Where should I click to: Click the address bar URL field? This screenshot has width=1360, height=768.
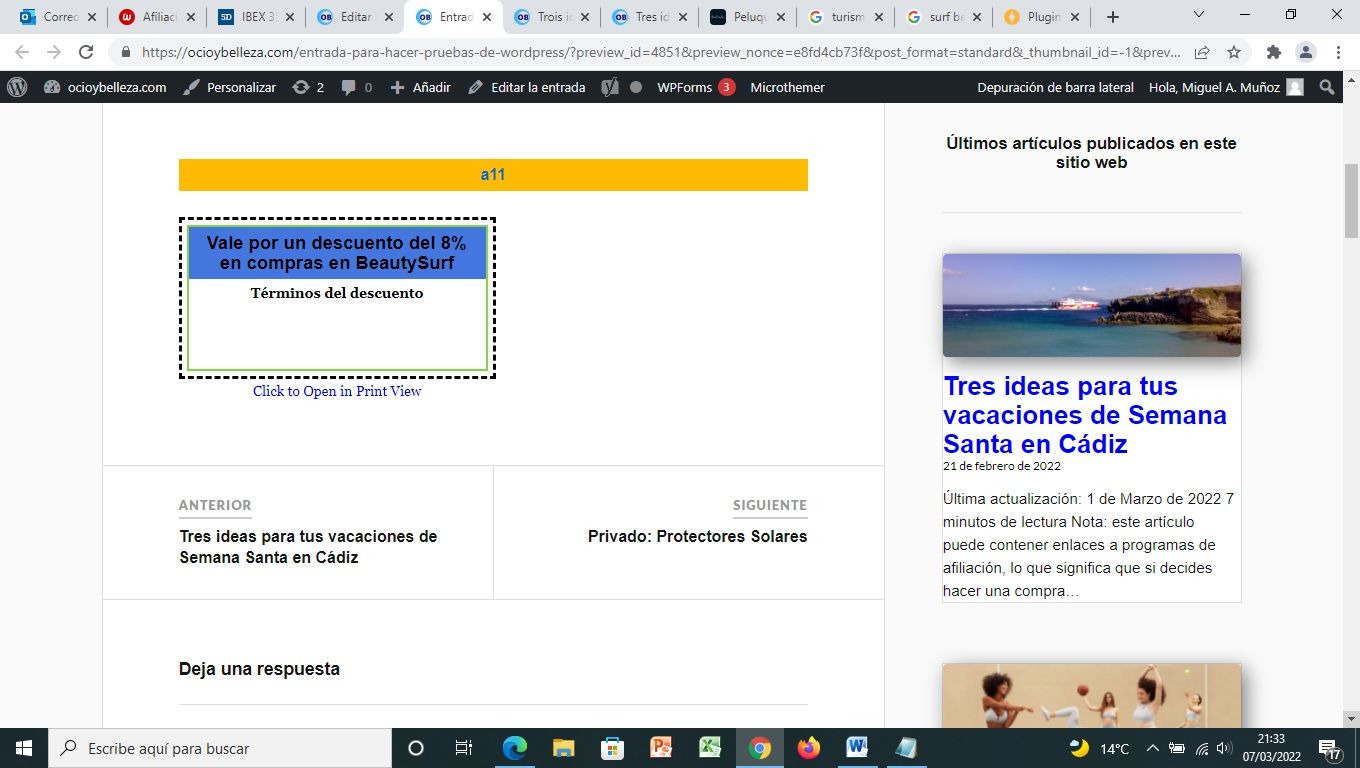pos(660,52)
